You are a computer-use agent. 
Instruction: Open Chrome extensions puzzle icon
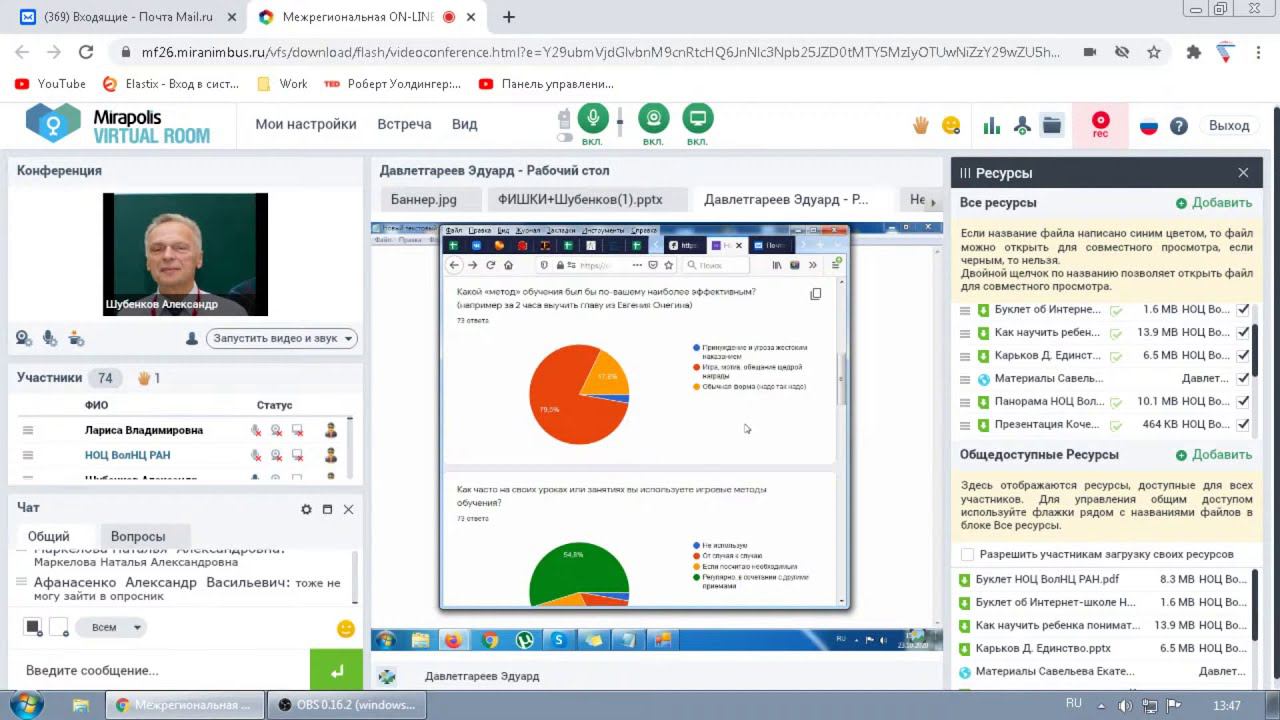(1193, 52)
